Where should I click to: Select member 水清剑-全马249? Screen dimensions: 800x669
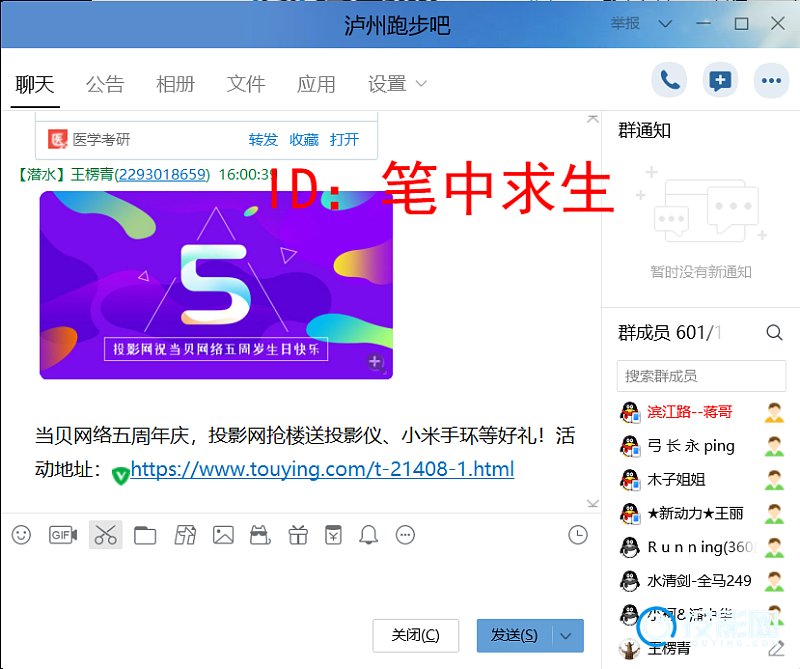701,581
